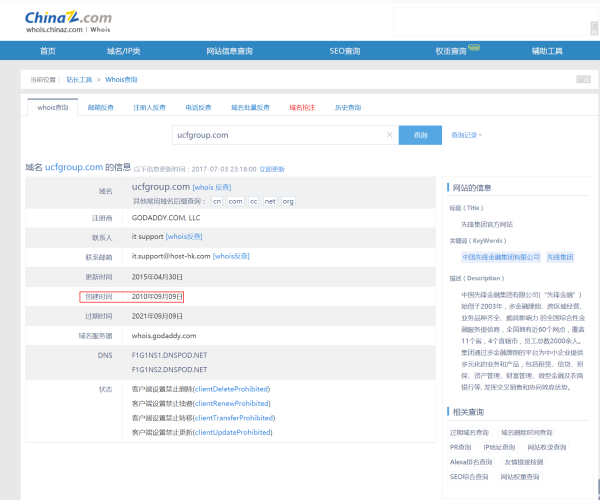Click [whois反查] beside it support contact
Screen dimensions: 600x500
click(x=184, y=236)
